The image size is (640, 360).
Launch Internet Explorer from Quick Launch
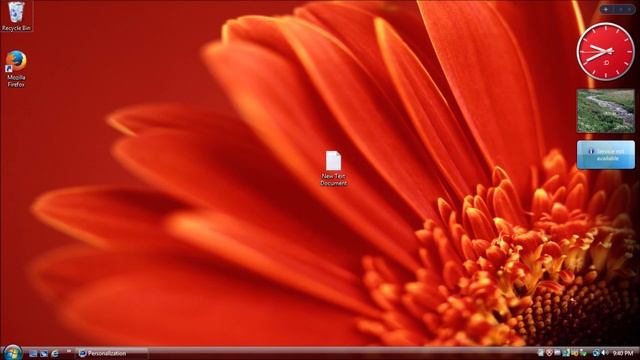point(54,353)
